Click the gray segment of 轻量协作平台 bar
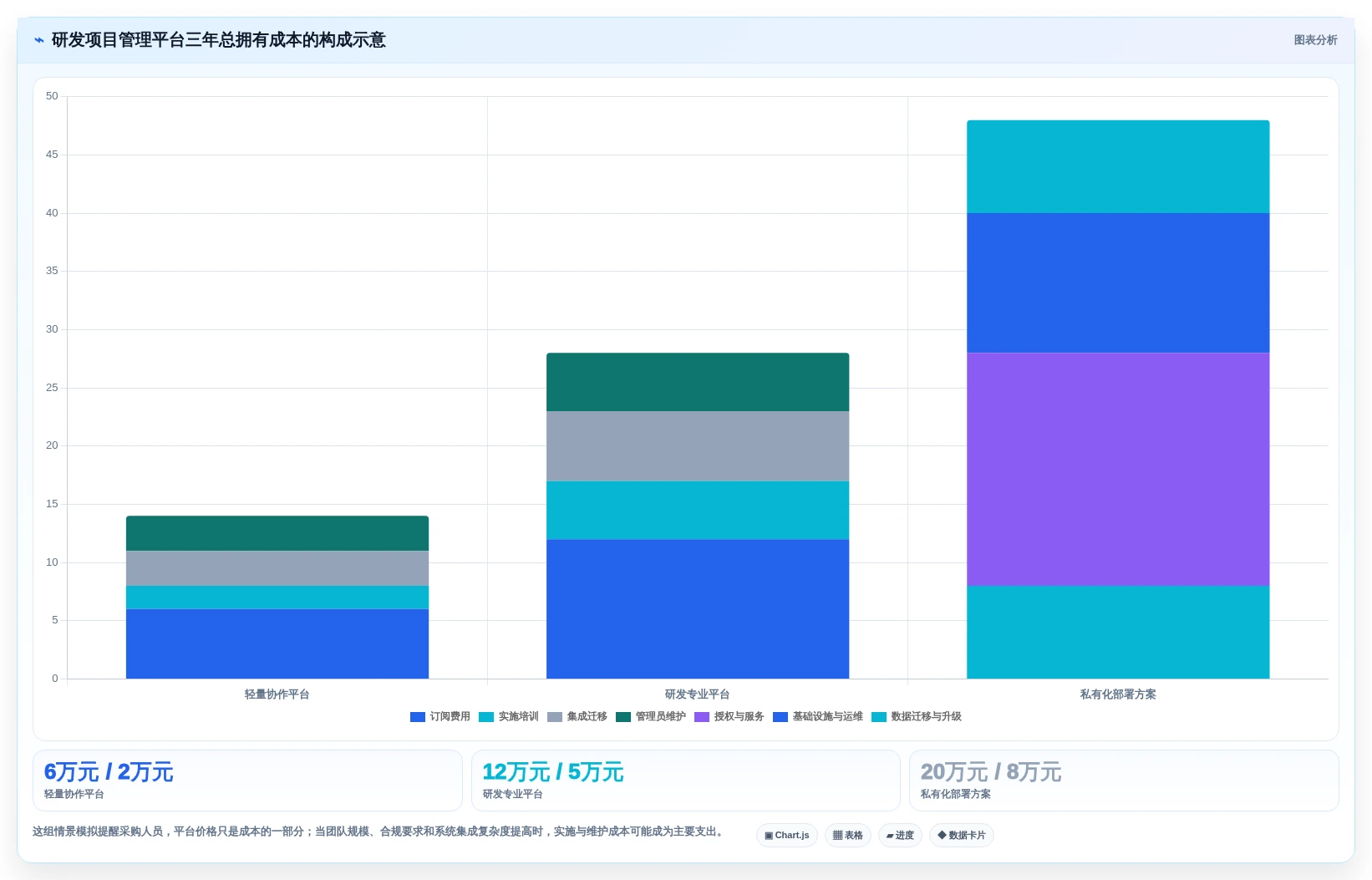The width and height of the screenshot is (1372, 880). click(277, 568)
